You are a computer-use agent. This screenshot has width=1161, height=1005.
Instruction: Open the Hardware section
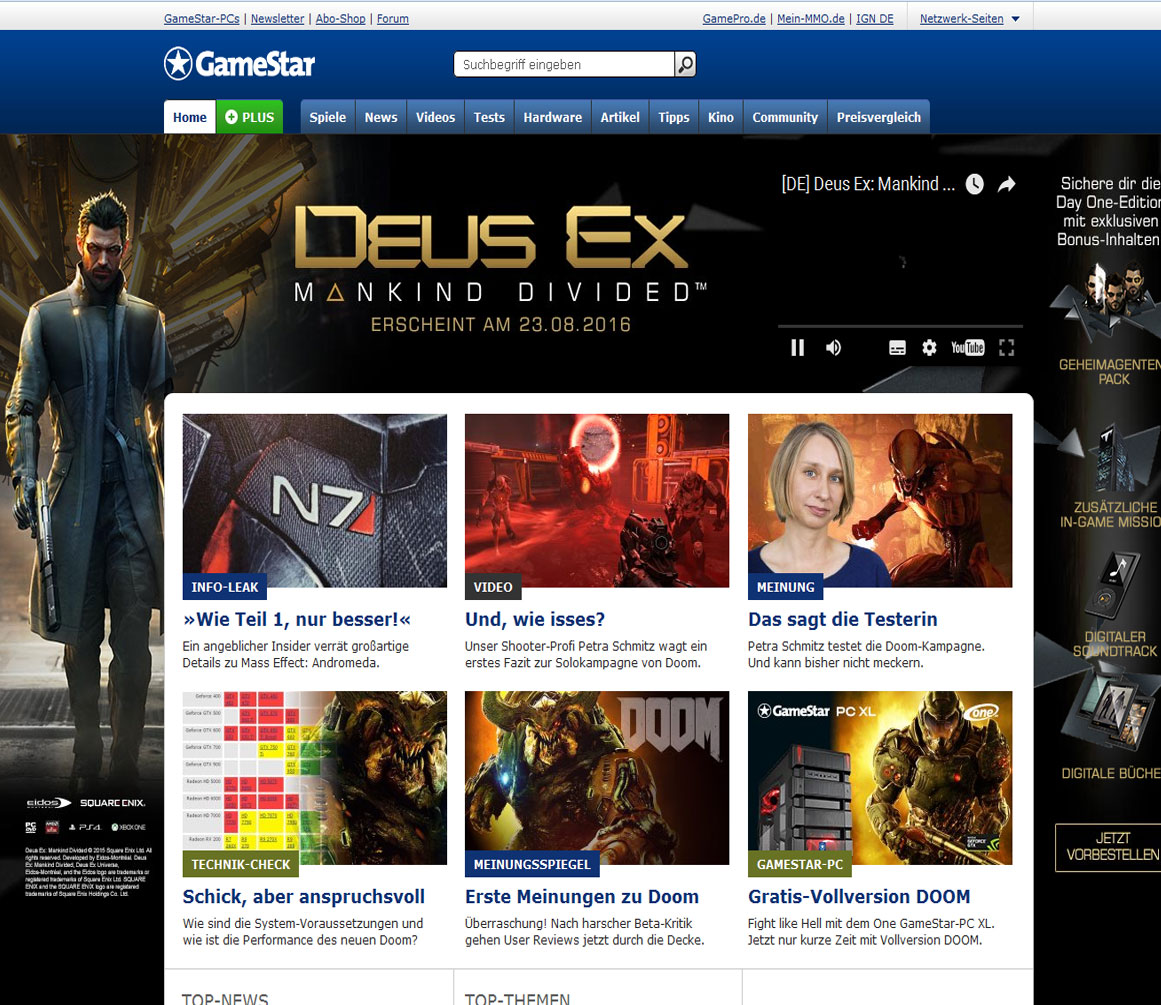(x=552, y=117)
